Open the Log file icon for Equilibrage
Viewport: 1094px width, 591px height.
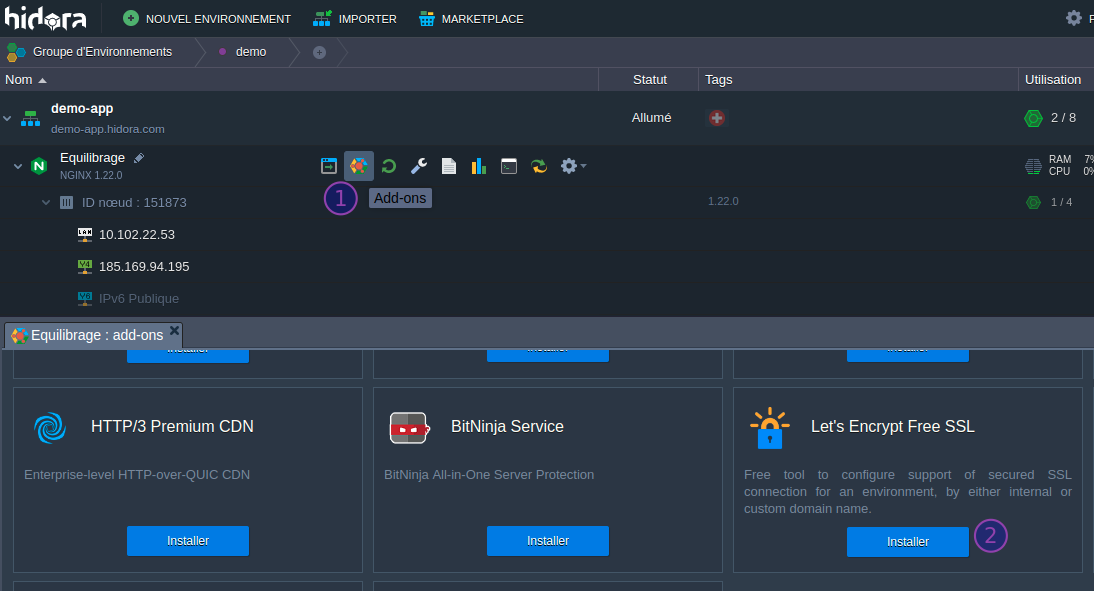point(449,166)
